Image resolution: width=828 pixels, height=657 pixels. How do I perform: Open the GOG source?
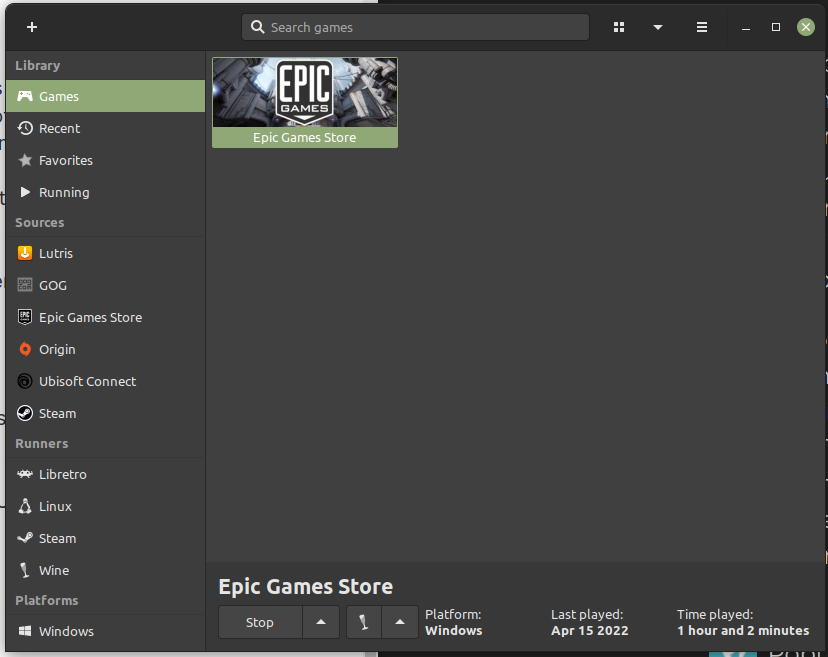click(106, 285)
